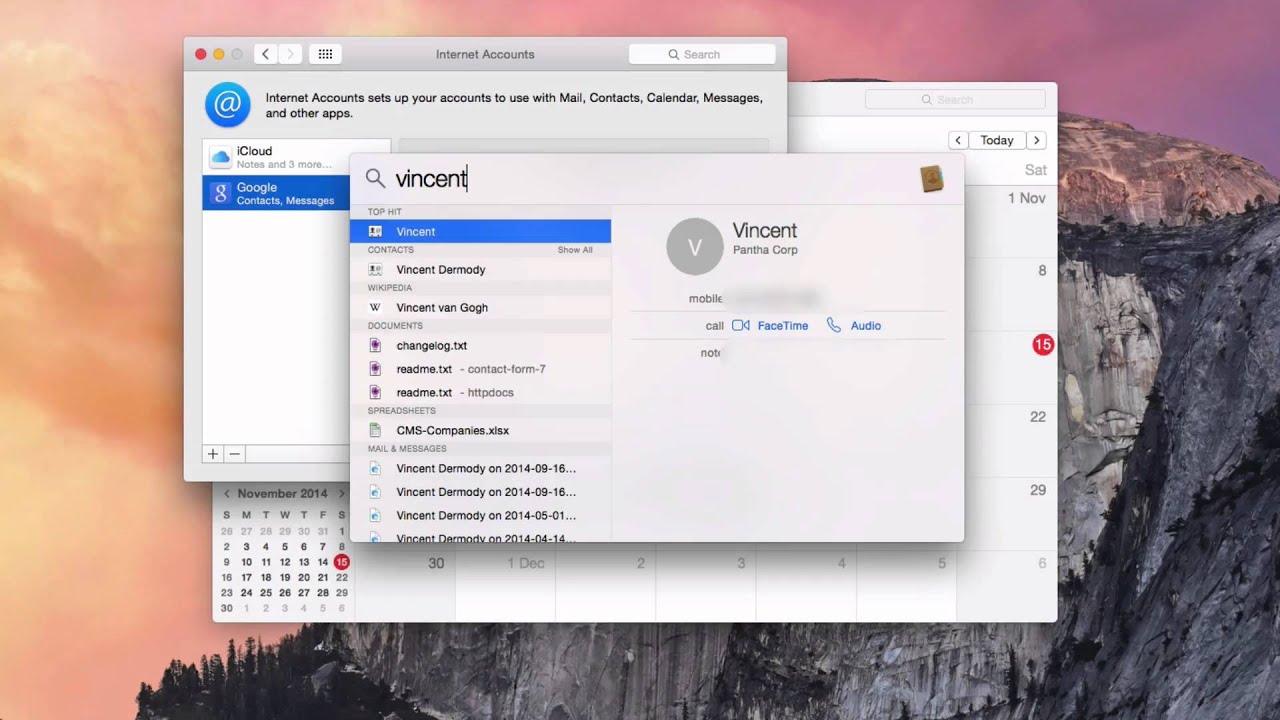Select 29 in the Calendar Sat column

click(1038, 490)
